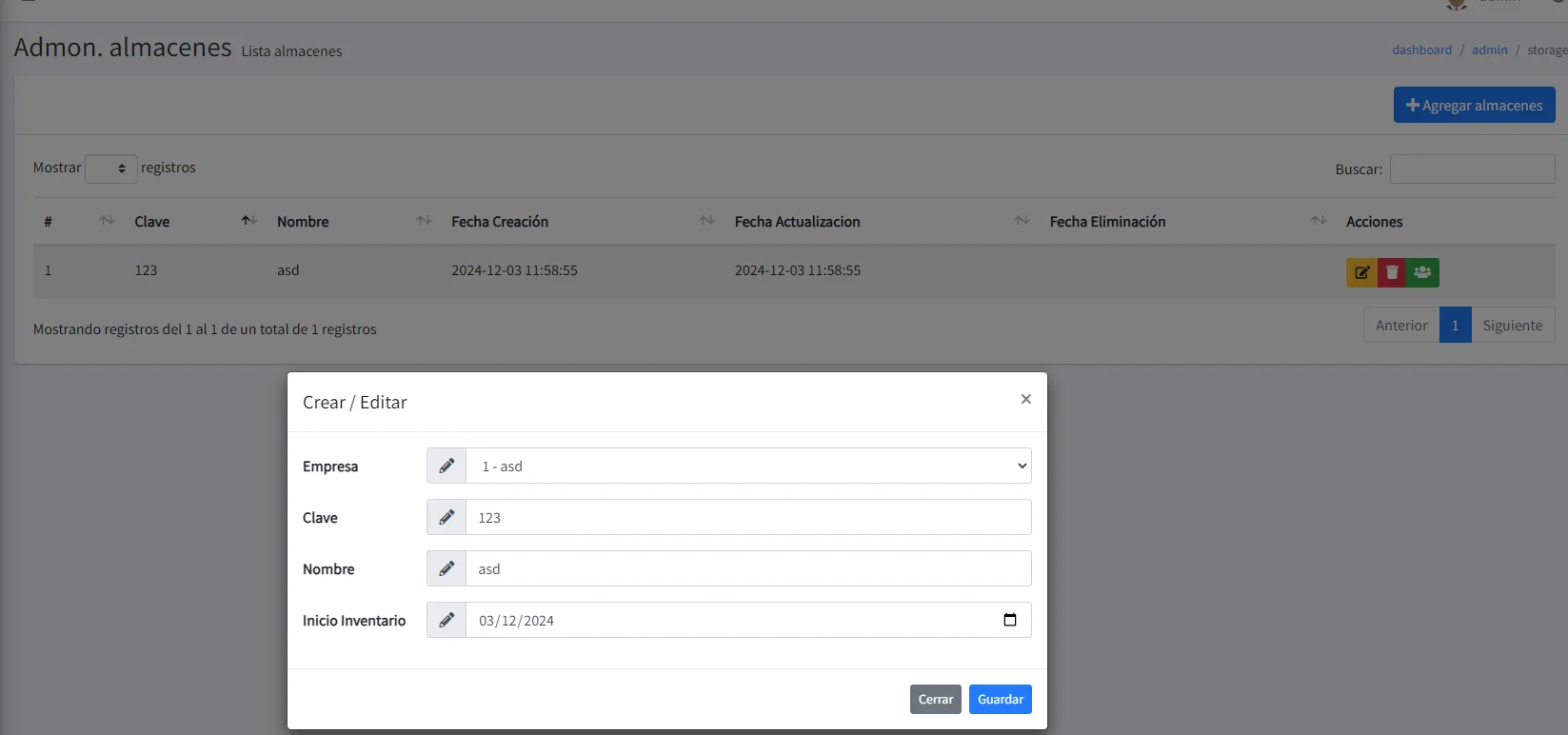
Task: Click Agregar almacenes button
Action: (1474, 106)
